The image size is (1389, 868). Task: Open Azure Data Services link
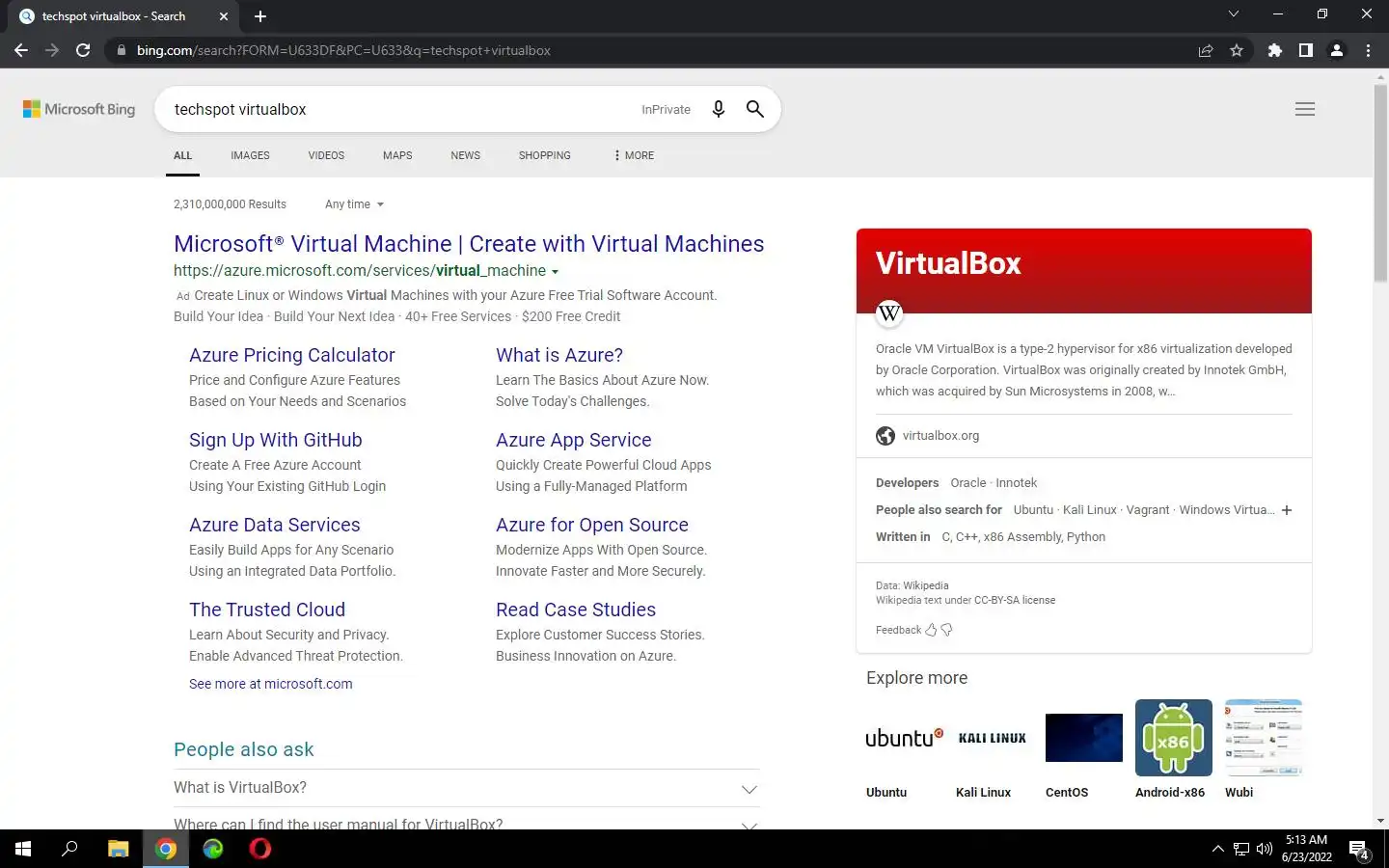click(275, 525)
